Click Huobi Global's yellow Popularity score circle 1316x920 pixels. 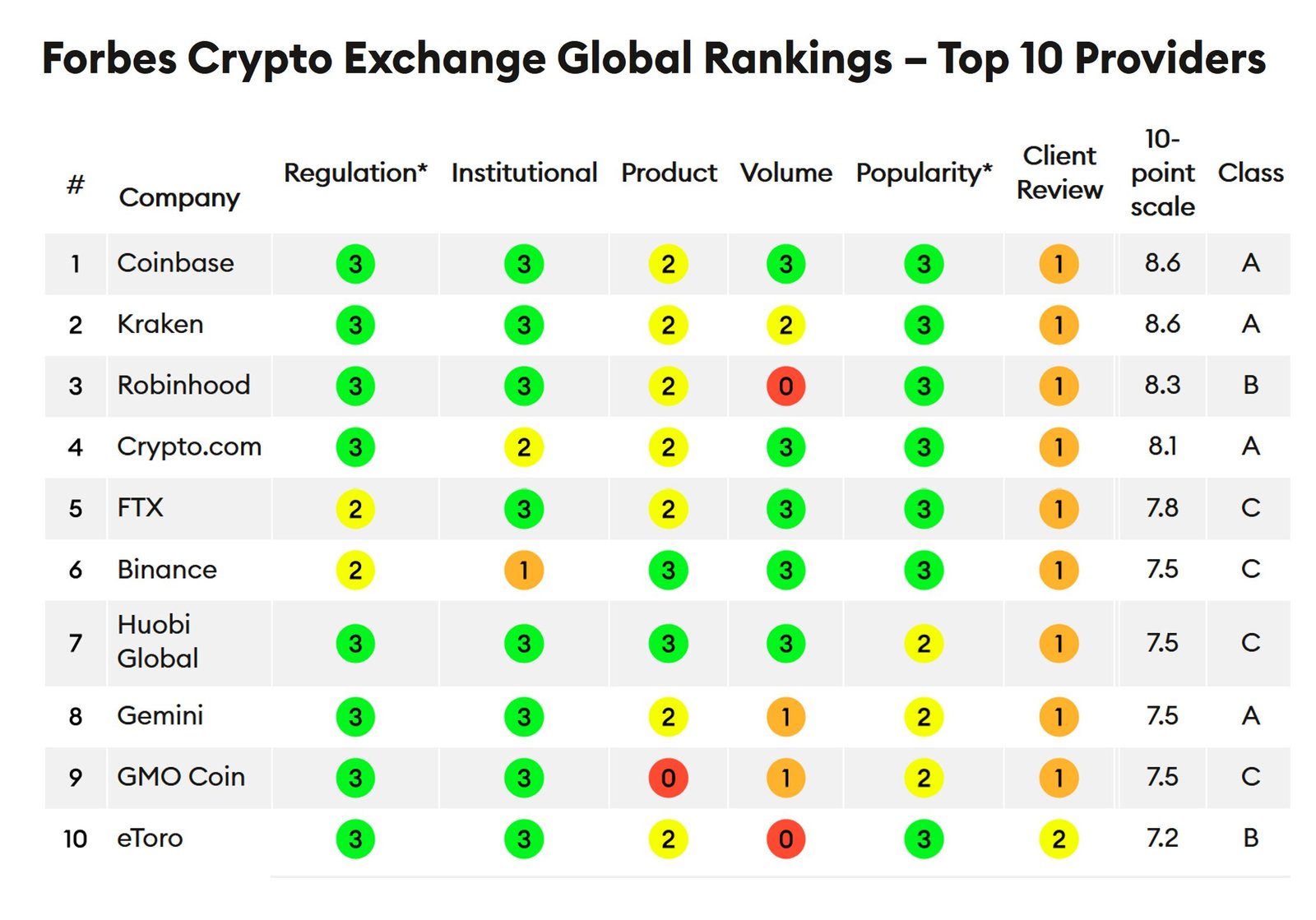click(x=924, y=644)
